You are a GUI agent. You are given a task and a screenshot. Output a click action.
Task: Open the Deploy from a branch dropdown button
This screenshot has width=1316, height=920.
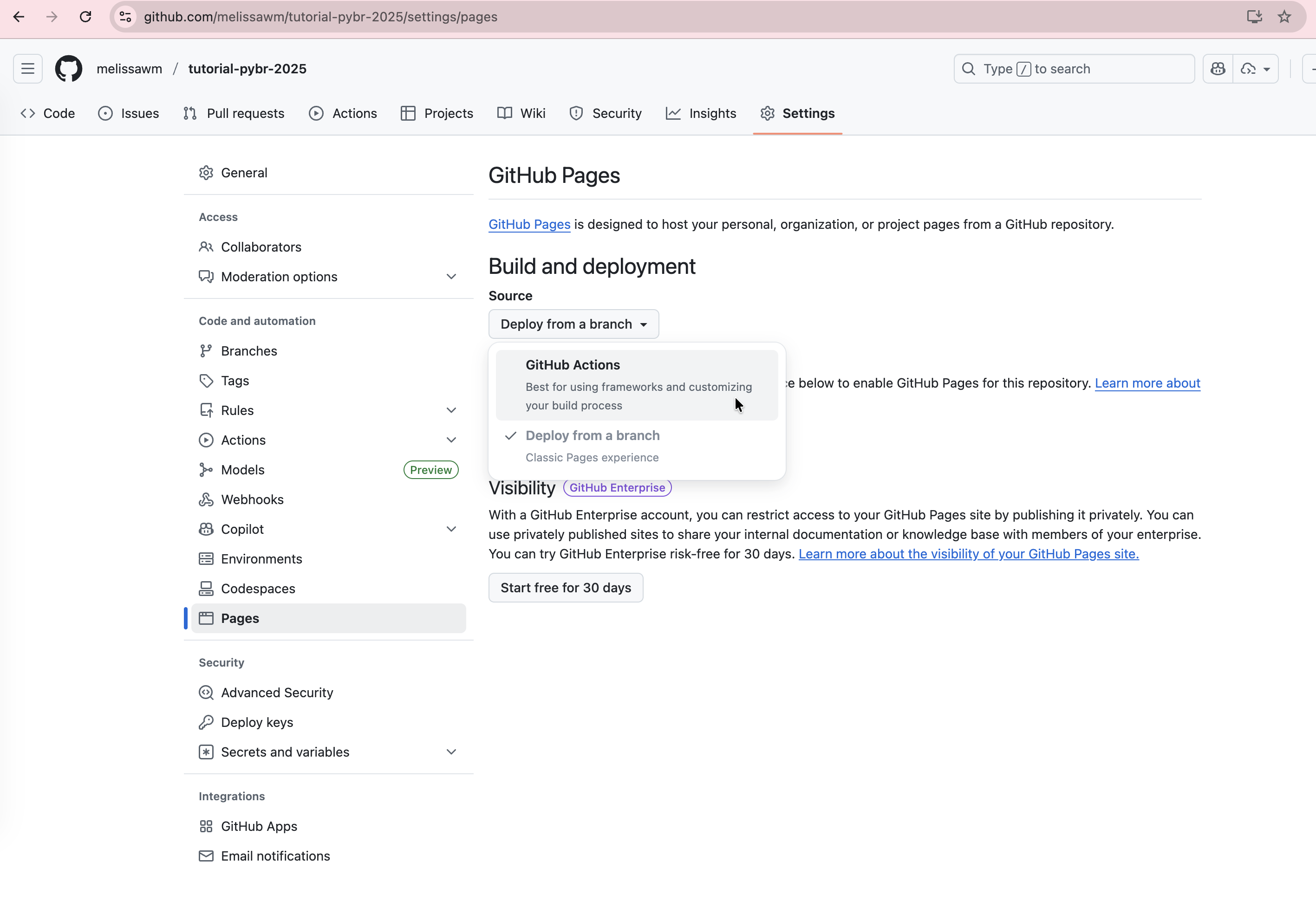[573, 324]
